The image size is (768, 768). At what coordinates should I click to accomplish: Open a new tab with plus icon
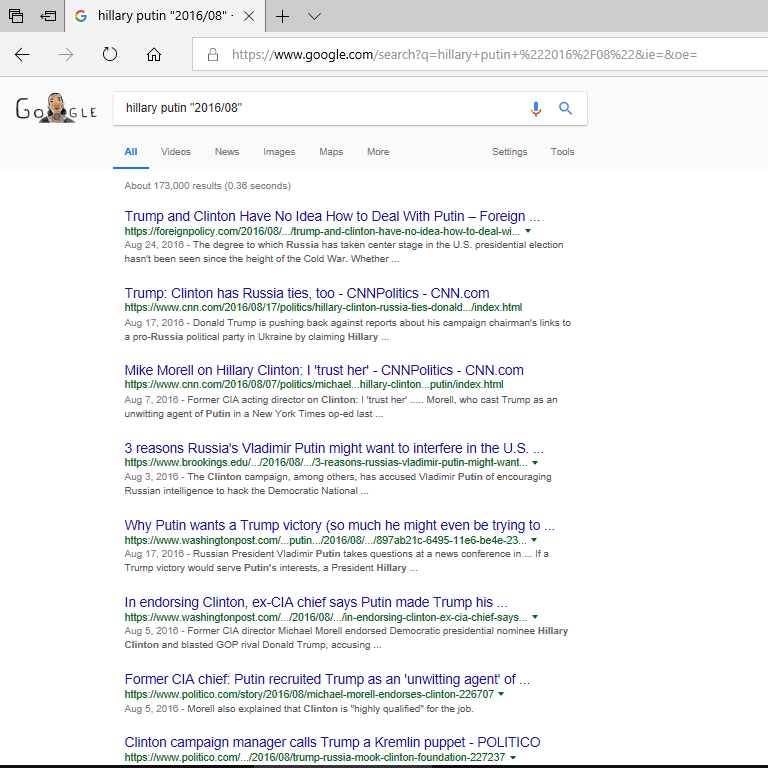(x=282, y=16)
